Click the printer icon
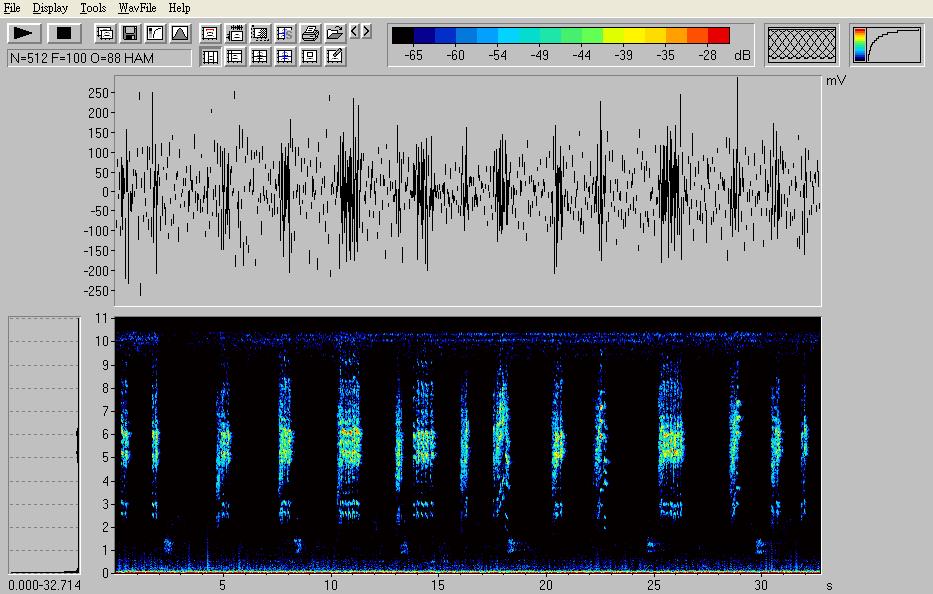933x594 pixels. point(310,33)
